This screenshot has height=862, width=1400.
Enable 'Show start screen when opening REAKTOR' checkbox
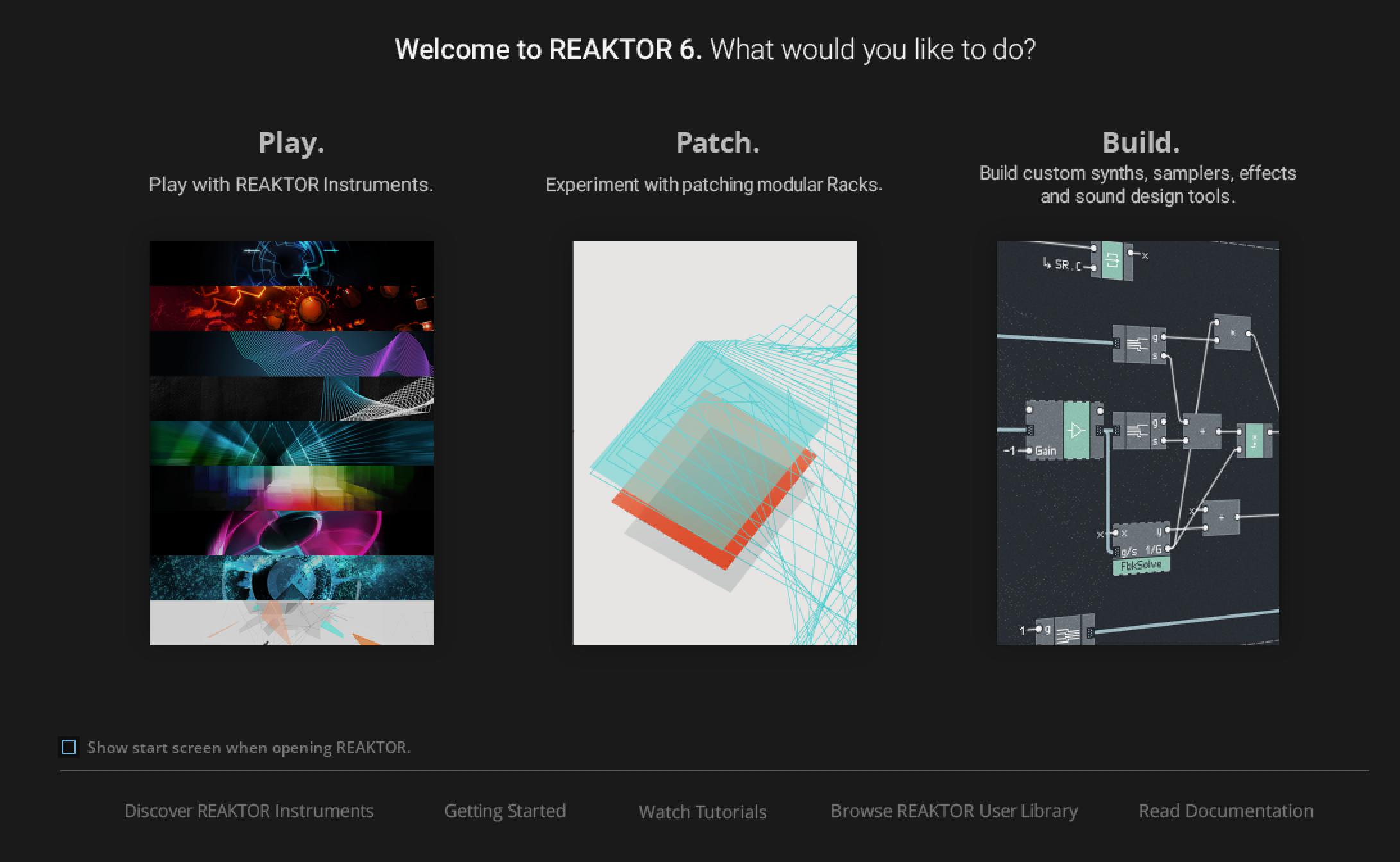coord(69,747)
